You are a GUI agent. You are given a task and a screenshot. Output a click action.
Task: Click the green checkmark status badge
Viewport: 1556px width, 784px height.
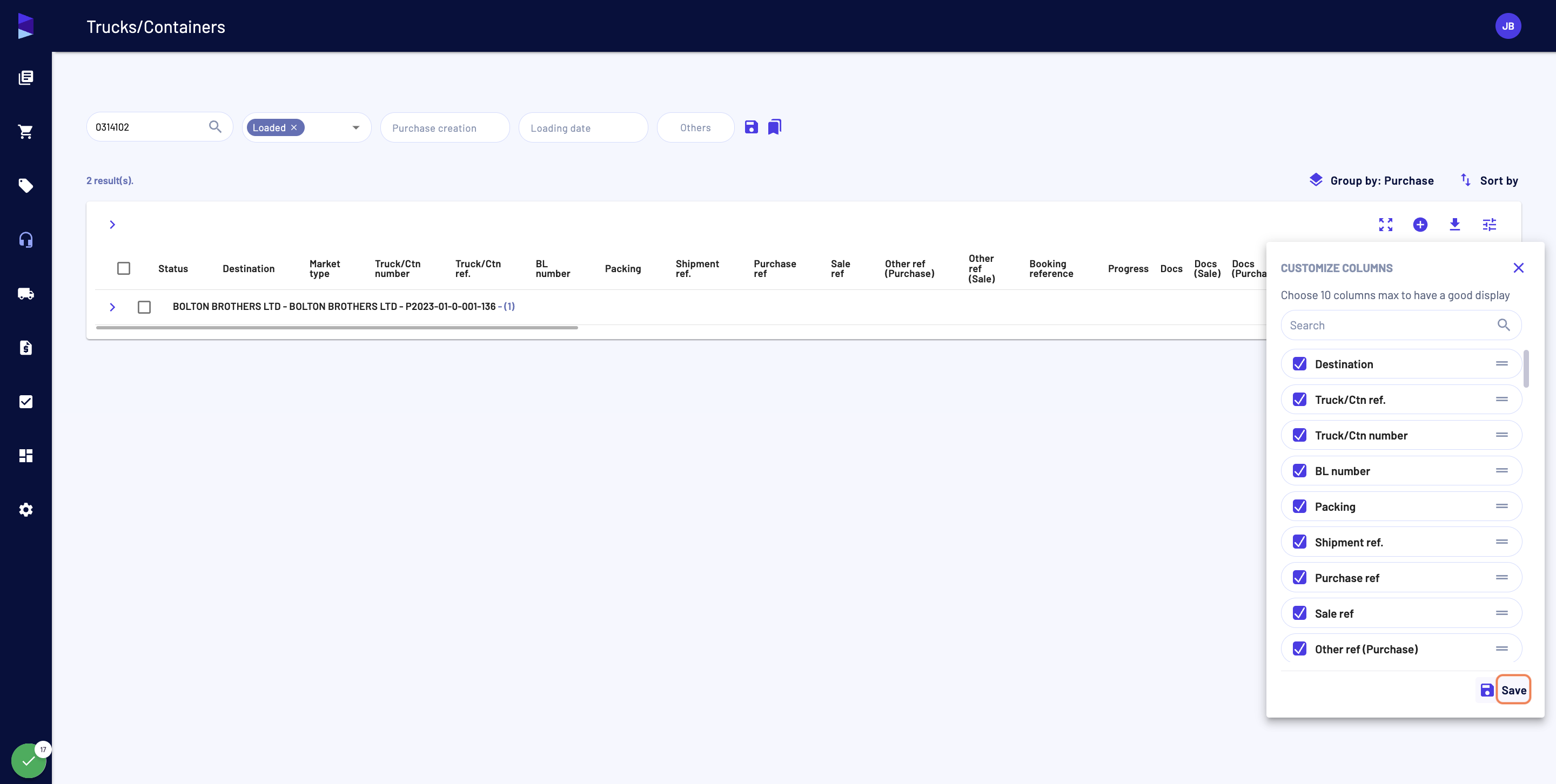(29, 760)
